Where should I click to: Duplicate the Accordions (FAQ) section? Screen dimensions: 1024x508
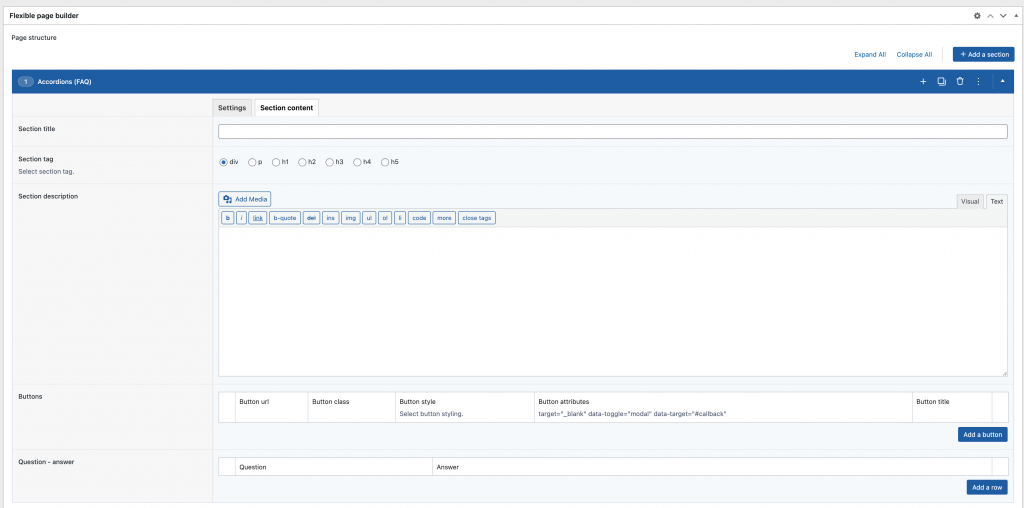tap(942, 82)
